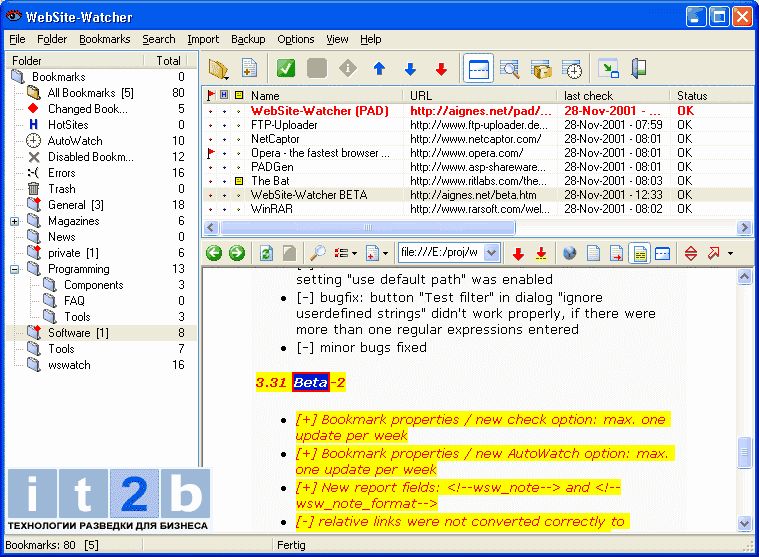Click the folder list view icon
The image size is (759, 557).
point(541,69)
